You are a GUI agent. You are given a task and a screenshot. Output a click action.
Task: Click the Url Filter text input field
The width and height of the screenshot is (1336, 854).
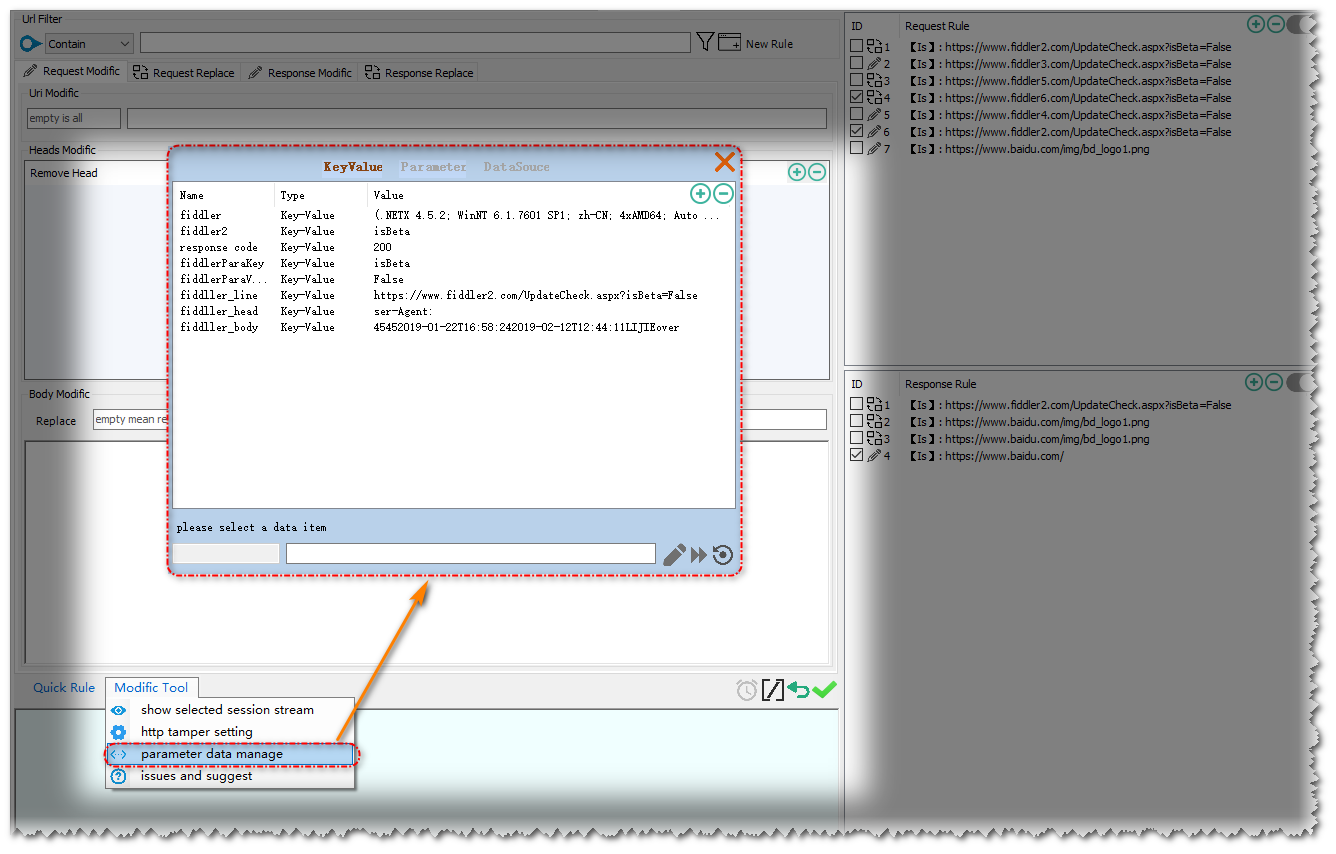(415, 43)
